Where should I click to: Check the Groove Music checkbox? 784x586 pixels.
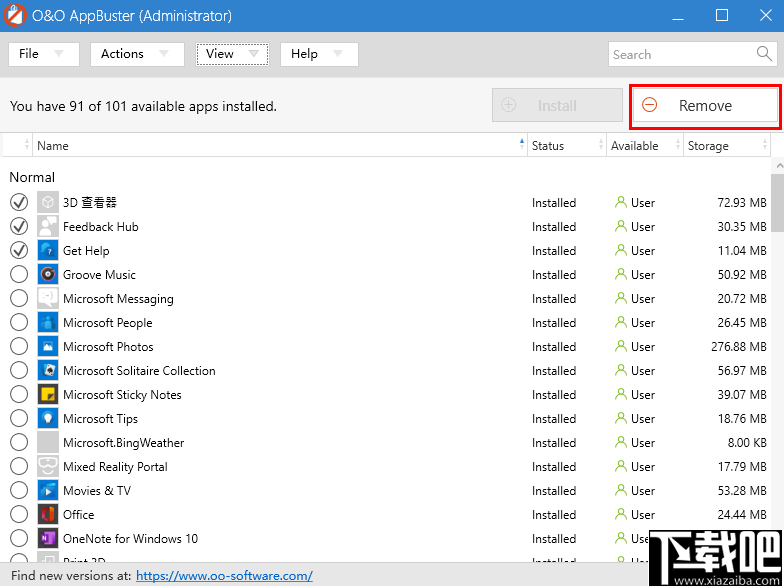(19, 275)
